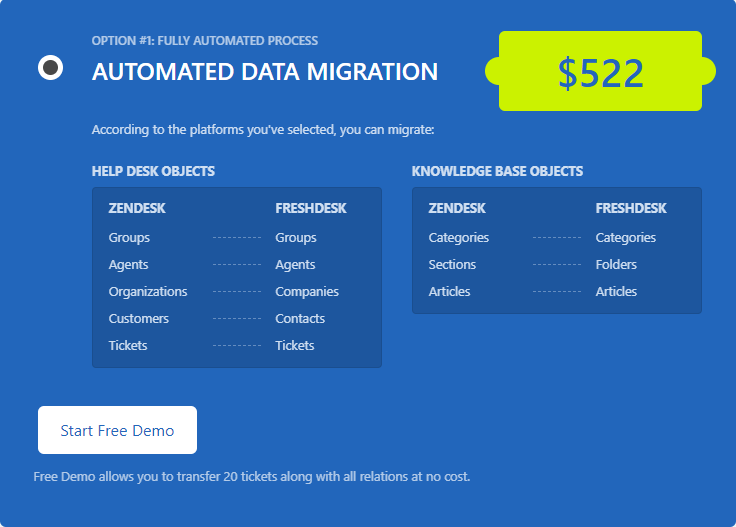Screen dimensions: 736x527
Task: Click Folders in the Freshdesk knowledge base column
Action: (x=616, y=265)
